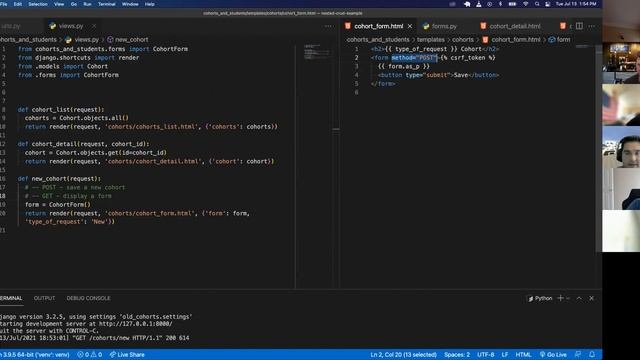
Task: Switch to the TERMINAL panel tab
Action: (x=11, y=298)
